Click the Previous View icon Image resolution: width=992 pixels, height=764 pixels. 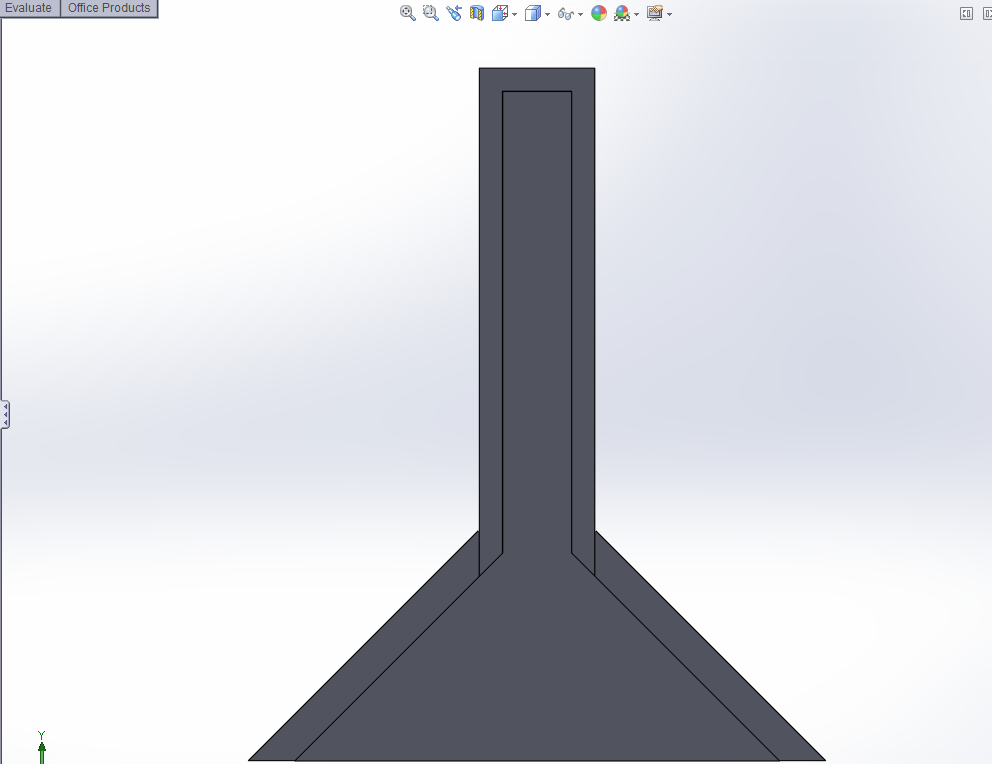click(454, 13)
